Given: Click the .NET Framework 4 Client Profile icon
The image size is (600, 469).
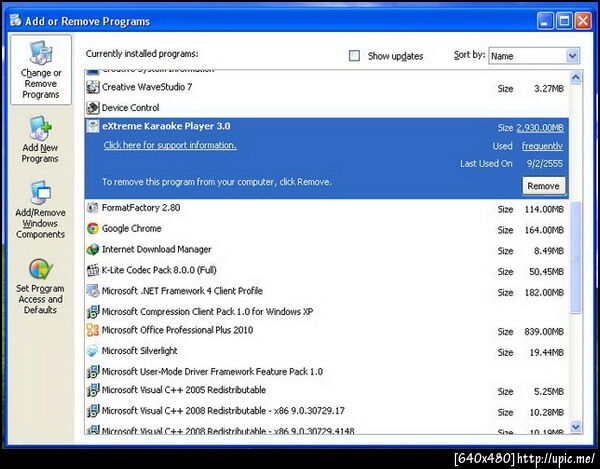Looking at the screenshot, I should pyautogui.click(x=93, y=291).
